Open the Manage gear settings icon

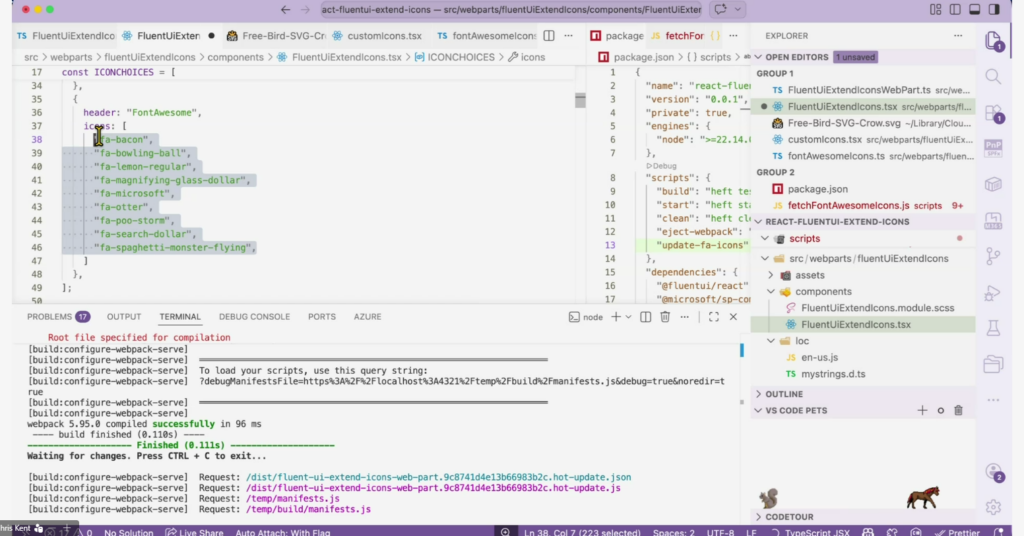[993, 507]
